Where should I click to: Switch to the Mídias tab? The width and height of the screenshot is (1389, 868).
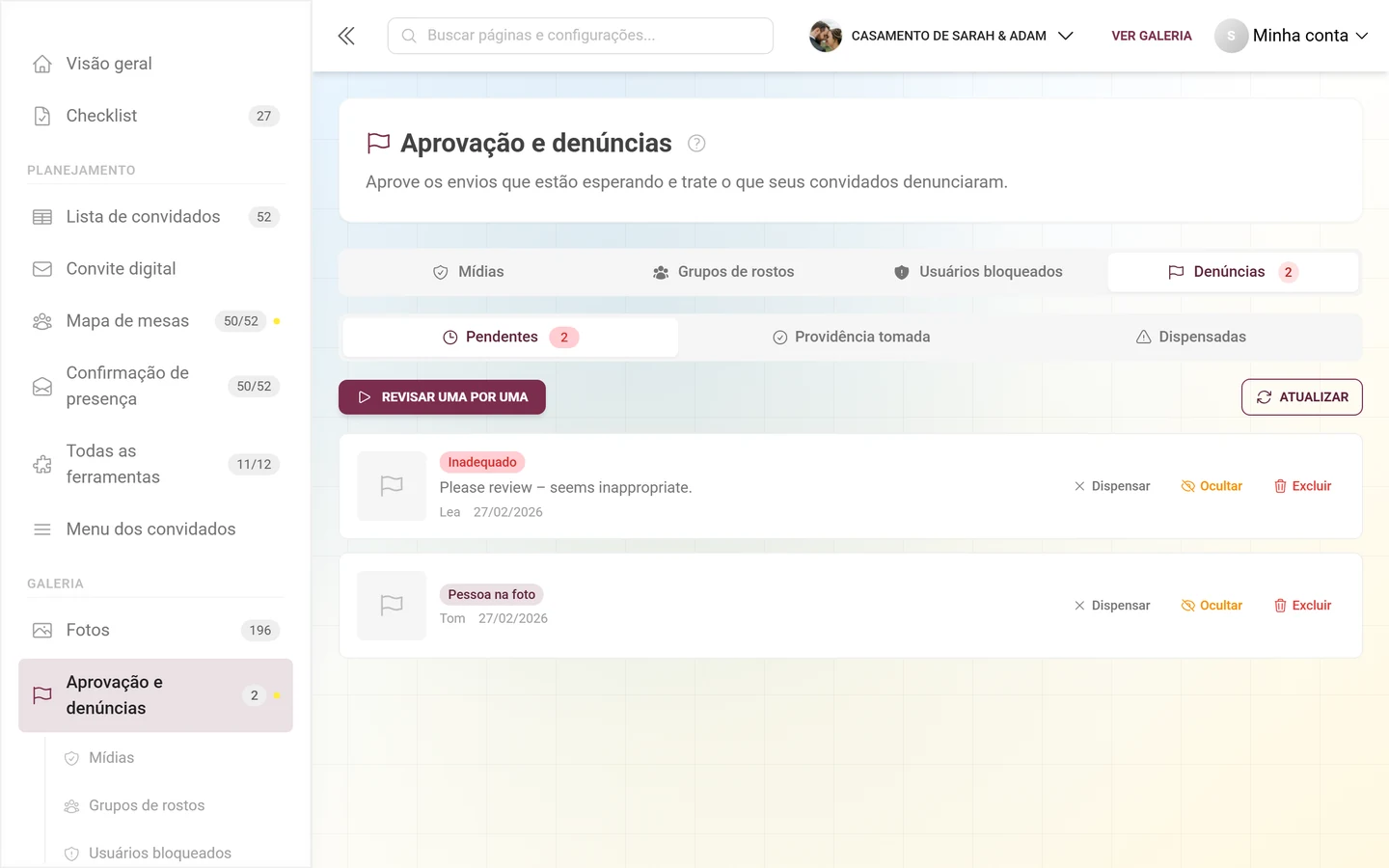[x=468, y=272]
